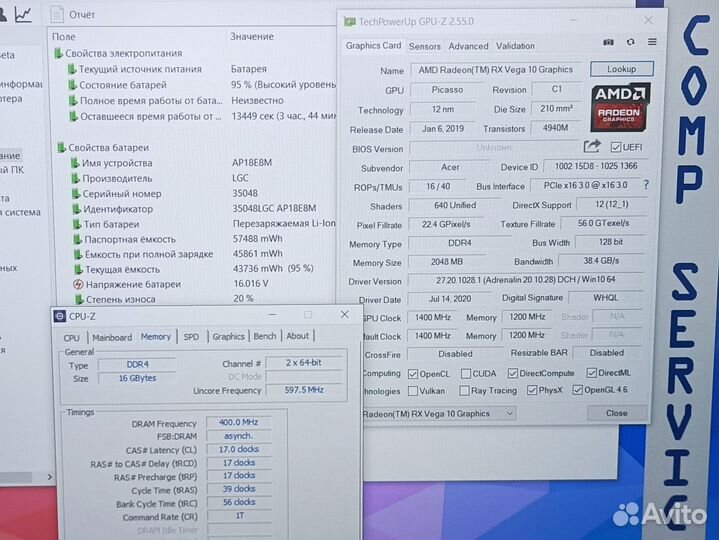Screen dimensions: 719x540
Task: Click the Свойства батареи group icon
Action: coord(61,148)
